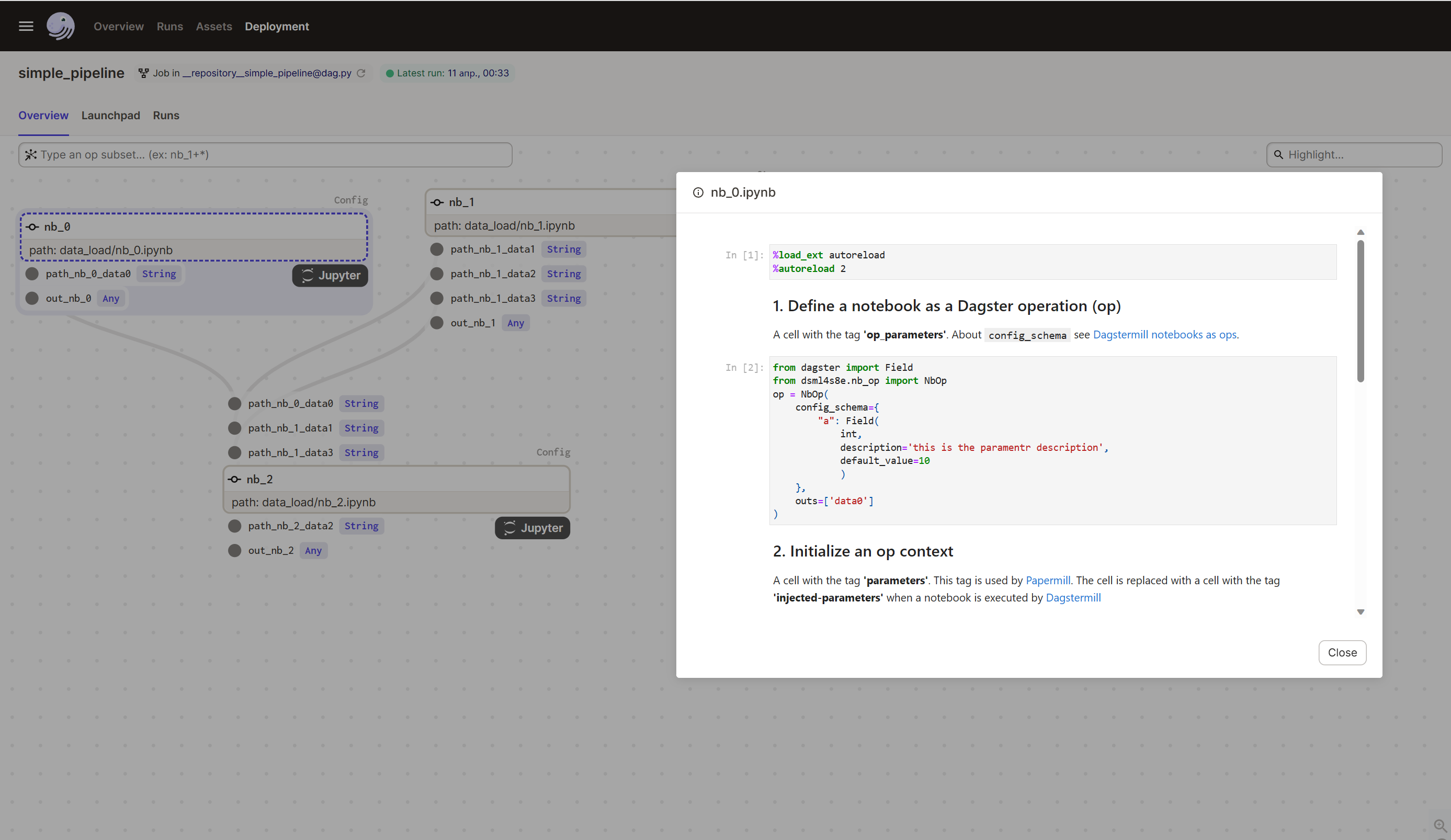1451x840 pixels.
Task: Click the In [1] code cell
Action: 1052,262
